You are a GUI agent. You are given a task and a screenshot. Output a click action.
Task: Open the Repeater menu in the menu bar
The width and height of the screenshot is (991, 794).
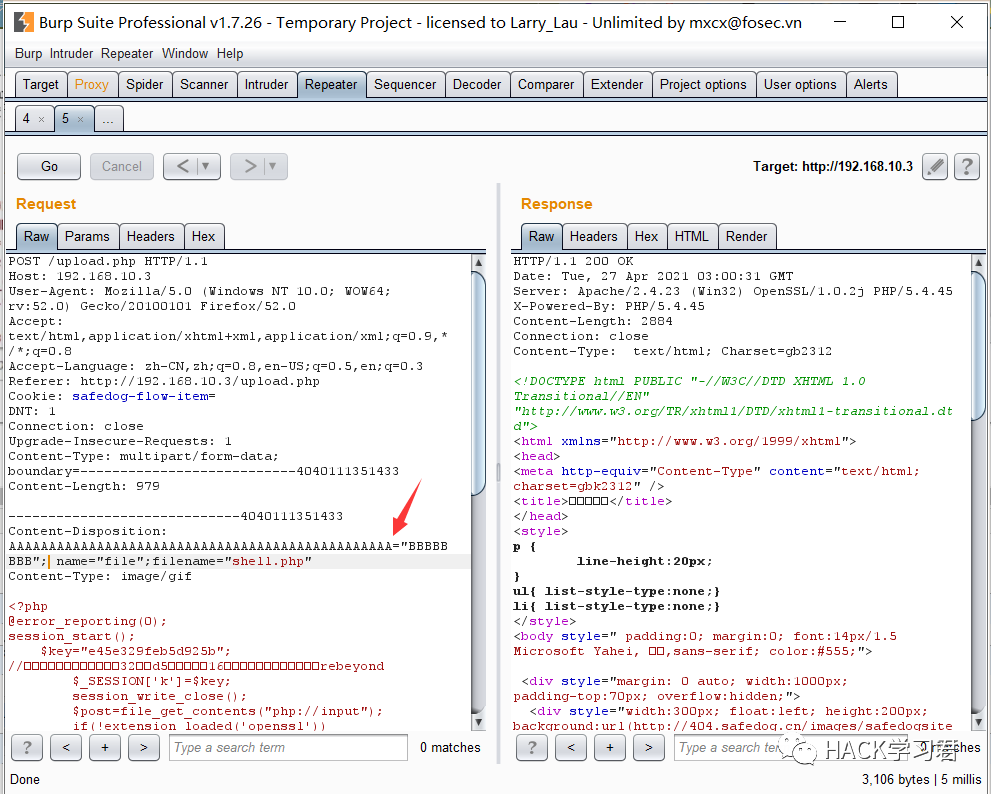127,54
